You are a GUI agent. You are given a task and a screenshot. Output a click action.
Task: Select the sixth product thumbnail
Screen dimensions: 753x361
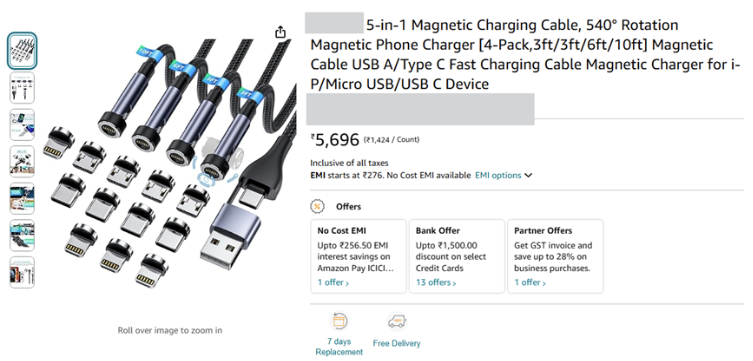pyautogui.click(x=22, y=235)
